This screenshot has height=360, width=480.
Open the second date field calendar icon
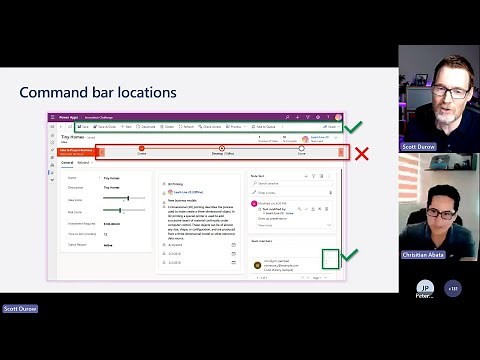click(234, 254)
